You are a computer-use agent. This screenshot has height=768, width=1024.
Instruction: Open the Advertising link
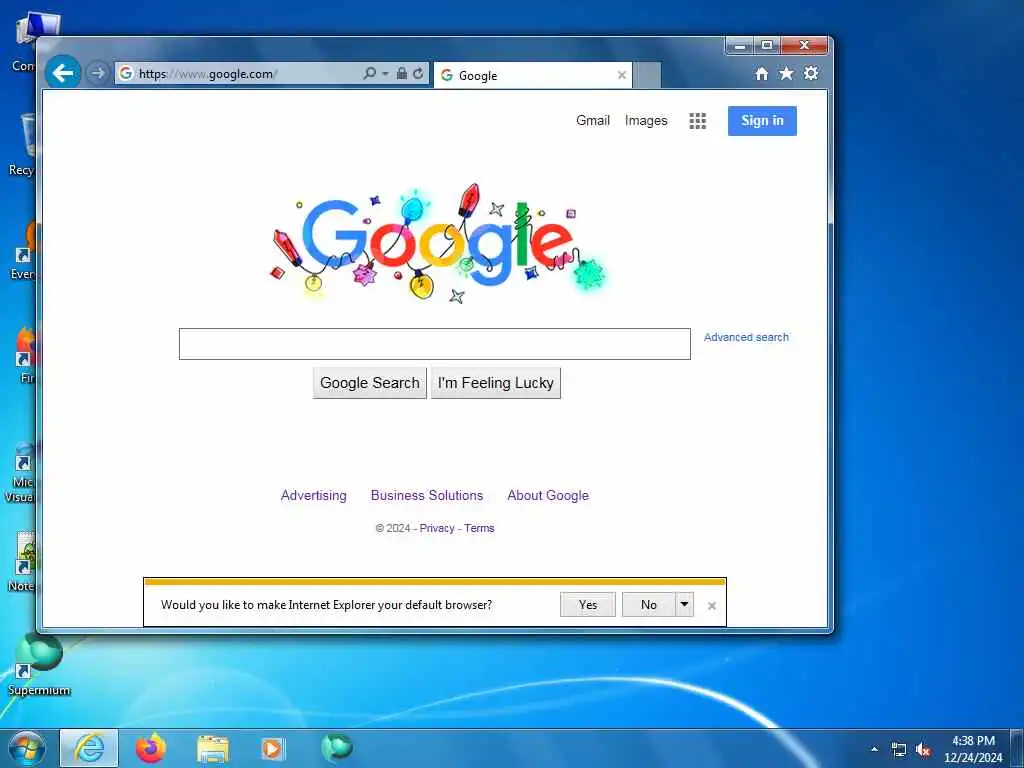(313, 495)
